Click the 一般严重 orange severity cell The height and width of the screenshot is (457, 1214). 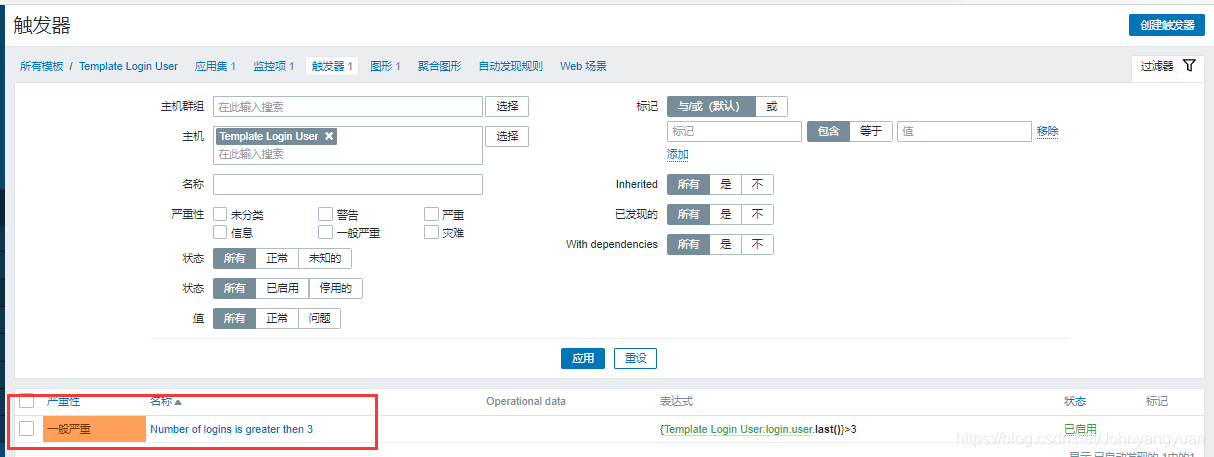94,429
